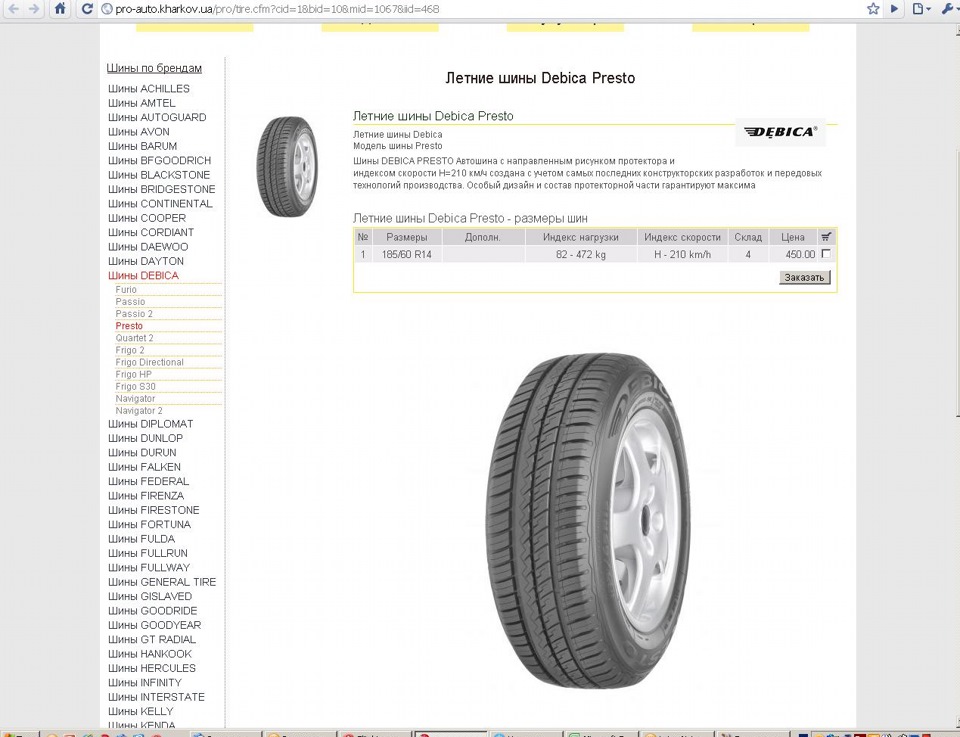Click the DEBICA brand logo

pos(781,132)
